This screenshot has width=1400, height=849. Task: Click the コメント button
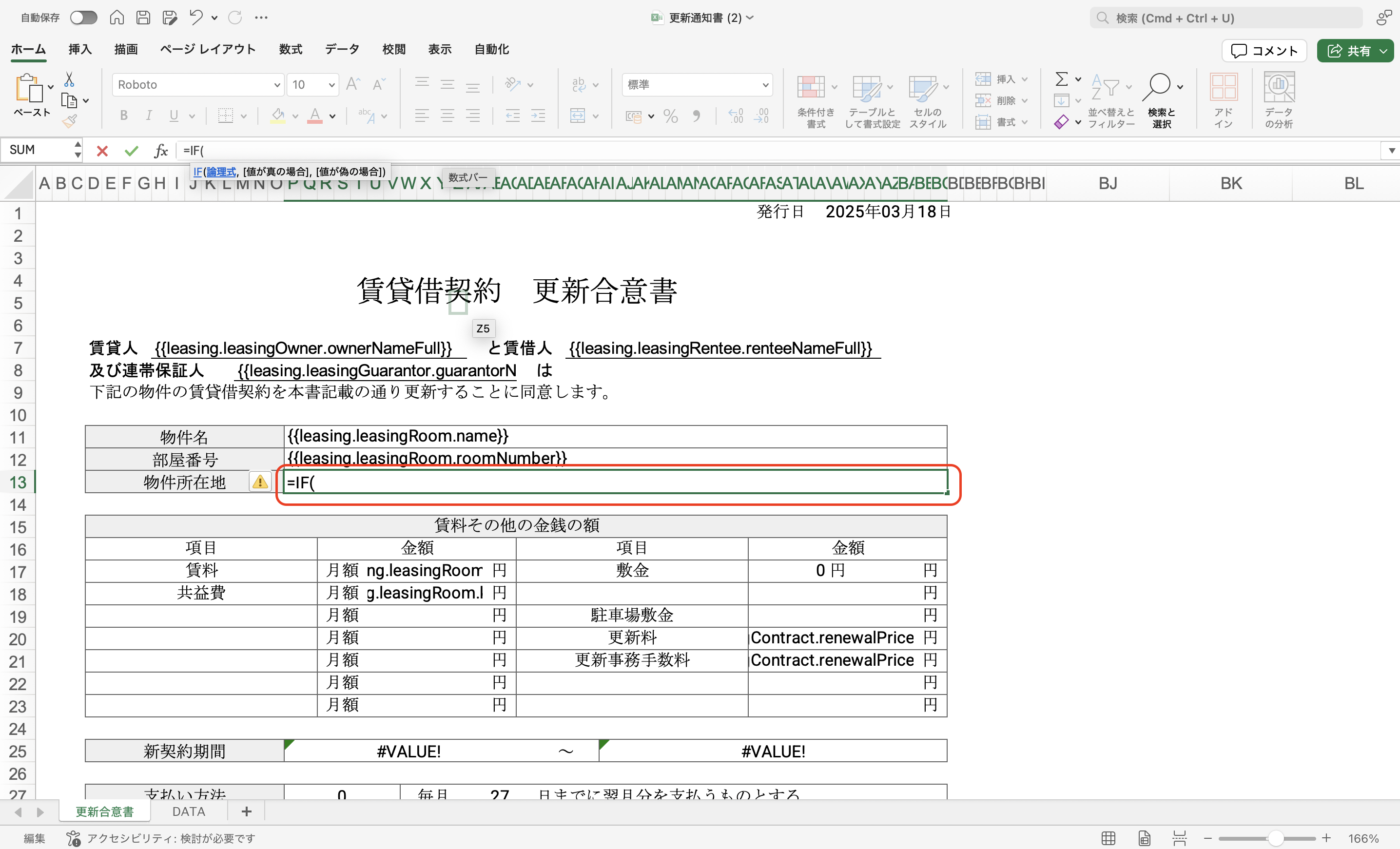[1264, 51]
